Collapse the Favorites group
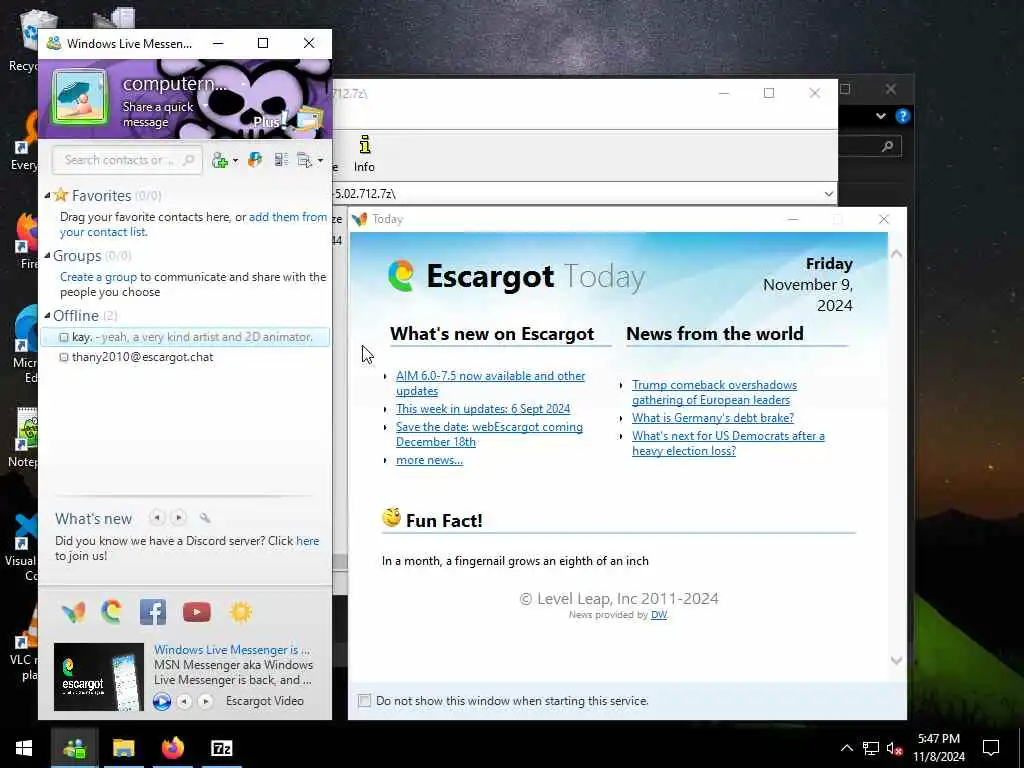 pos(47,195)
